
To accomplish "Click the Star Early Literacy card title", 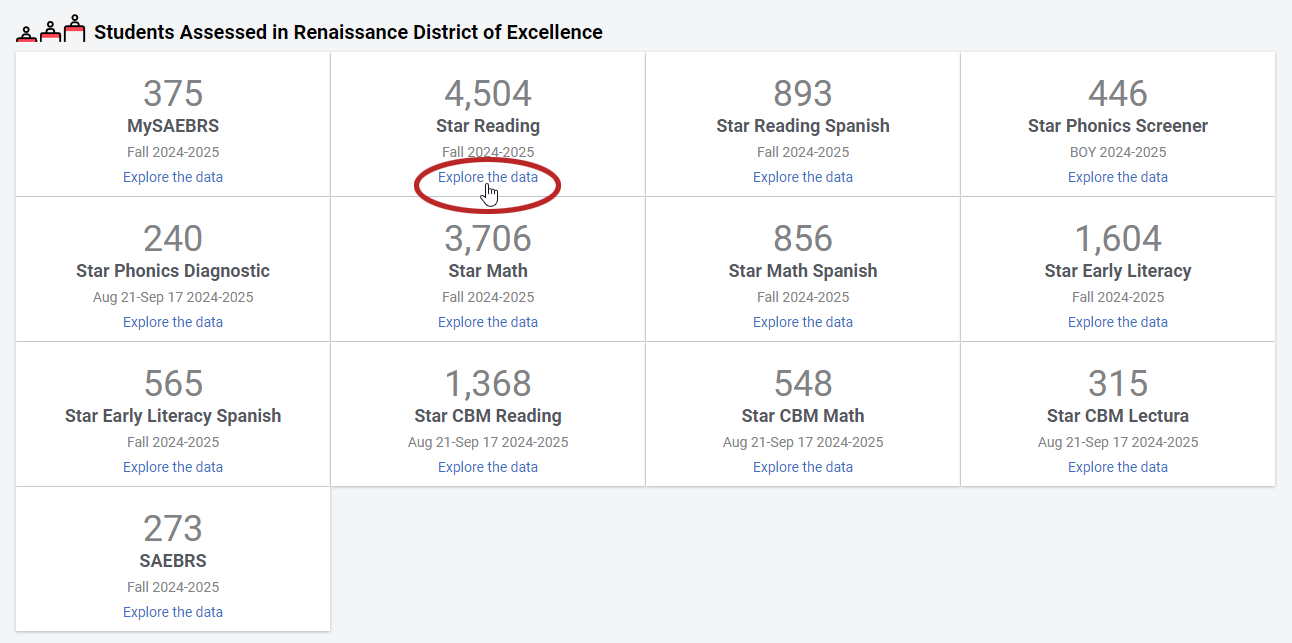I will [x=1118, y=271].
